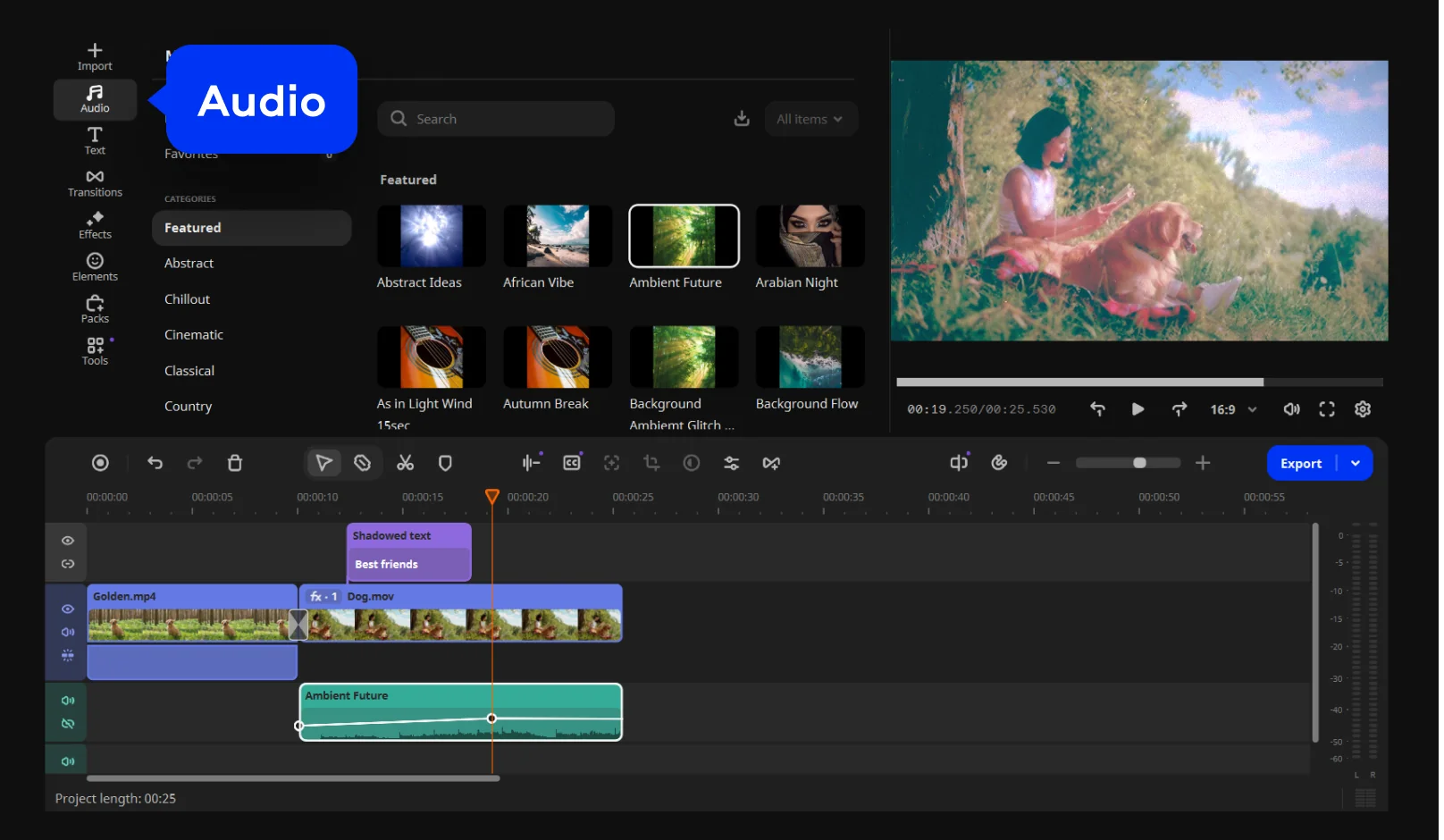This screenshot has width=1444, height=840.
Task: Click the Export button
Action: pyautogui.click(x=1300, y=463)
